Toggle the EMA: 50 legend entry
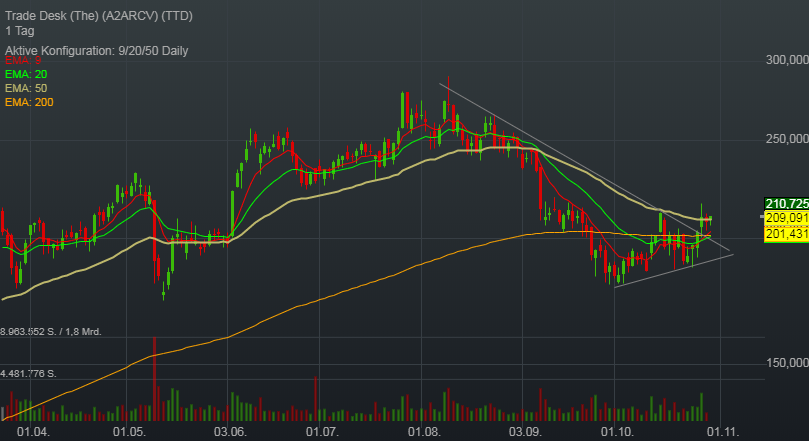 [x=26, y=89]
